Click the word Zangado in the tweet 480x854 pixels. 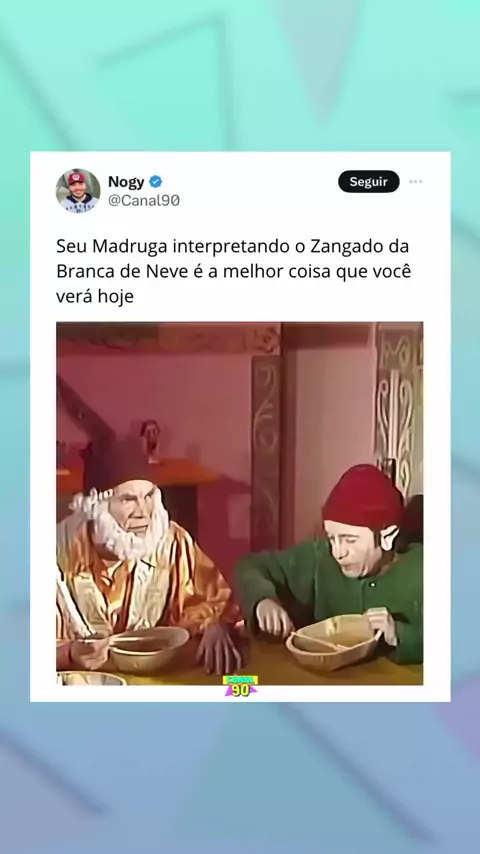(347, 247)
